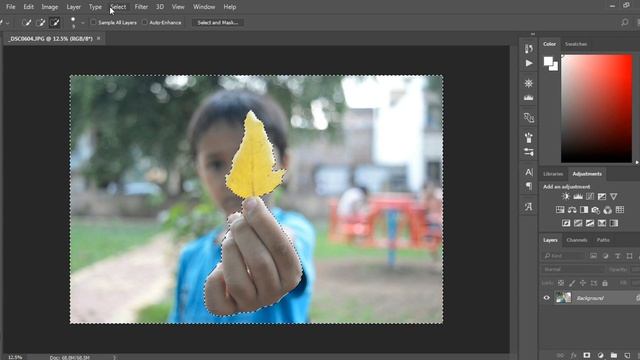Screen dimensions: 640x360
Task: Open the Clone Source panel icon
Action: 529,118
